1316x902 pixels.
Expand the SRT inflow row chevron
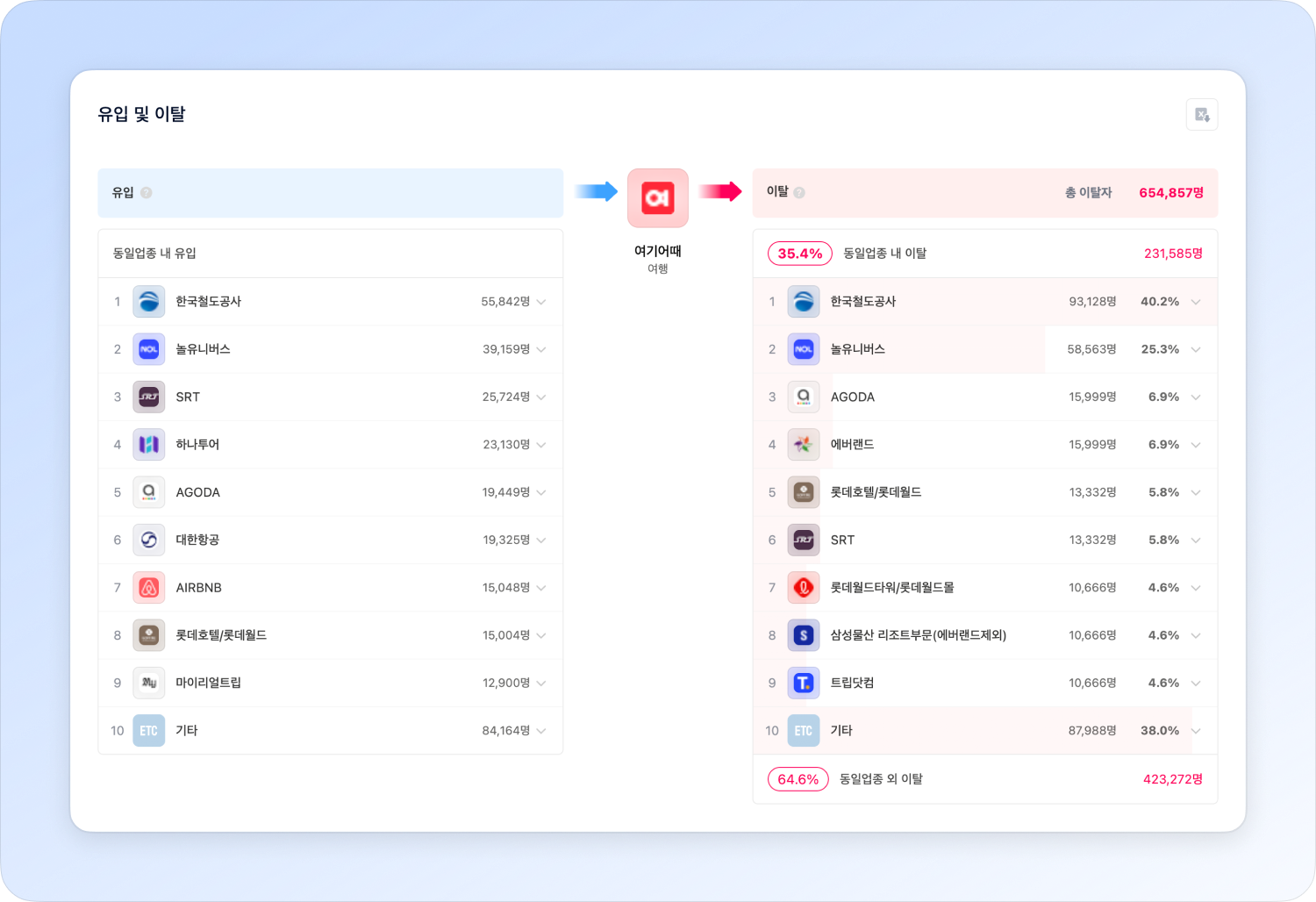tap(541, 397)
